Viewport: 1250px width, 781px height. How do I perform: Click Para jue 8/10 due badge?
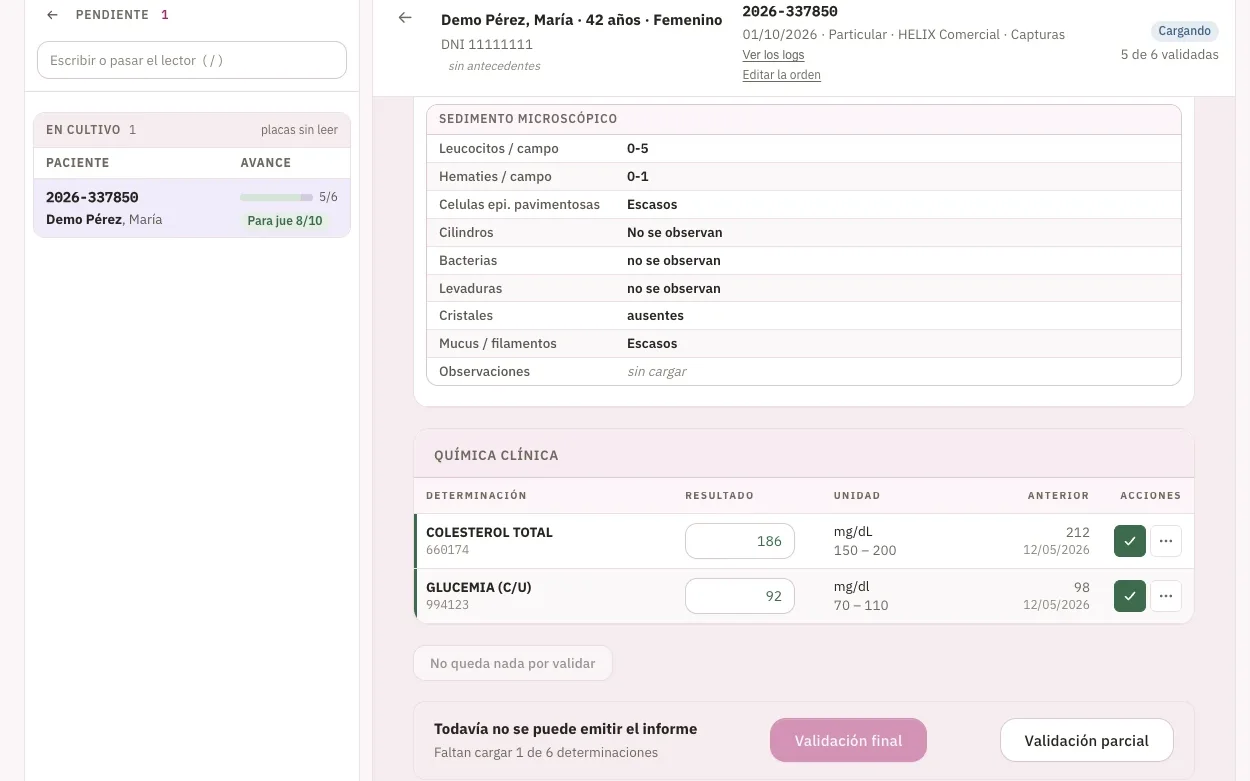click(x=285, y=220)
